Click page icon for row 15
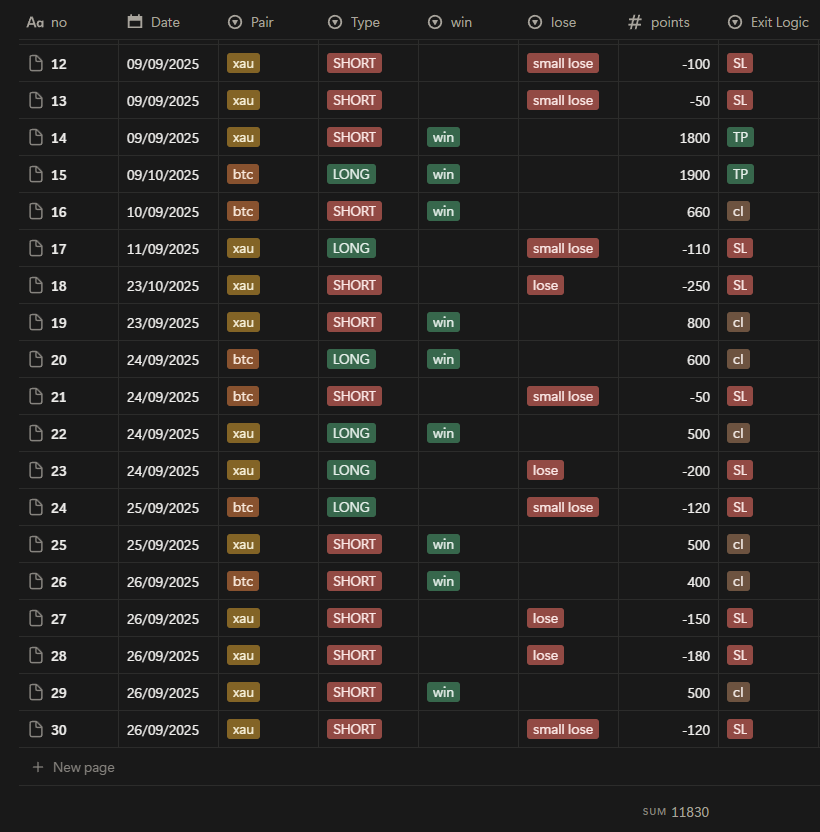This screenshot has height=832, width=820. click(x=36, y=175)
